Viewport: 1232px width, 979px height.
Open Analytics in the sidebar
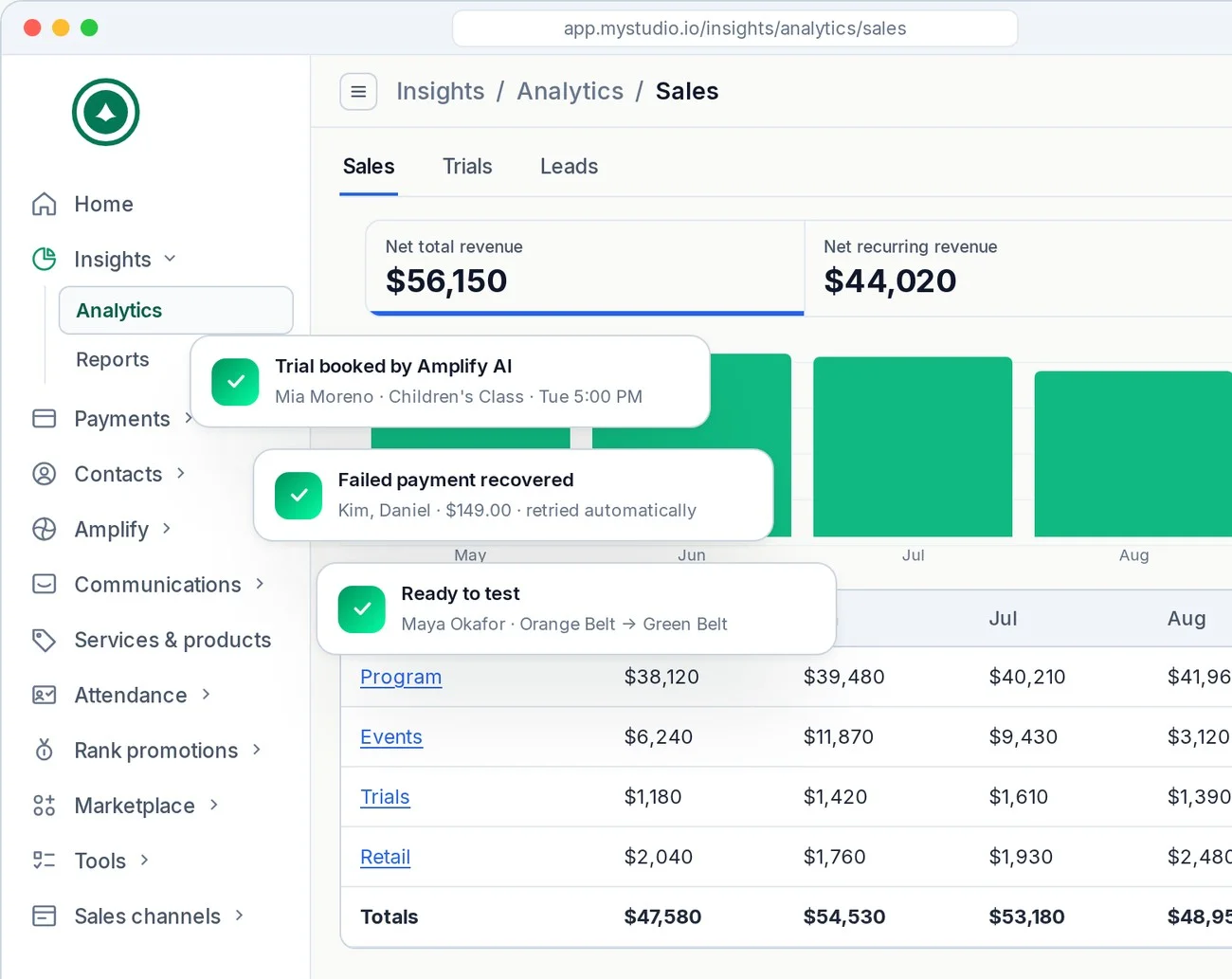coord(176,311)
